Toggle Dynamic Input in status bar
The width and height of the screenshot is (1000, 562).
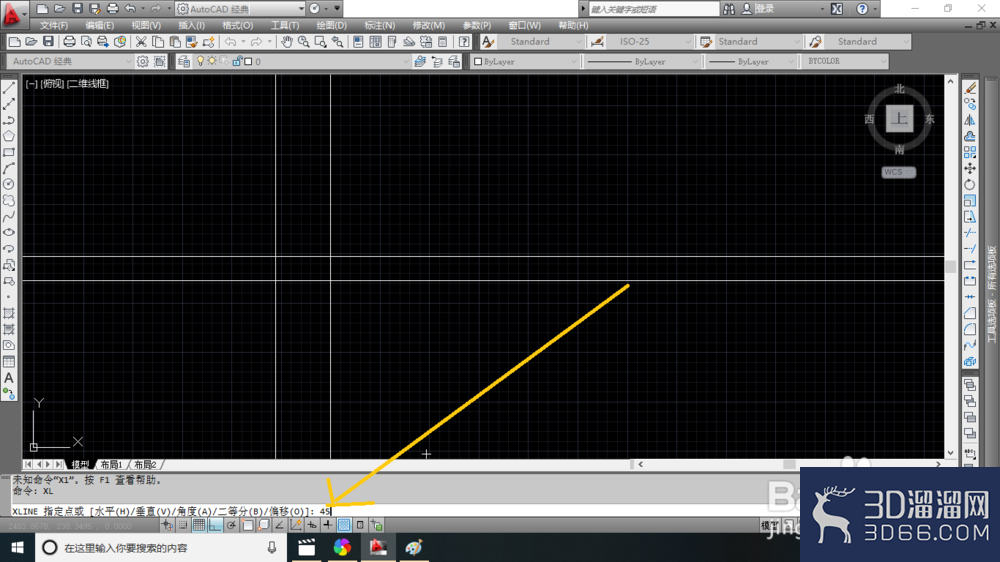tap(312, 525)
